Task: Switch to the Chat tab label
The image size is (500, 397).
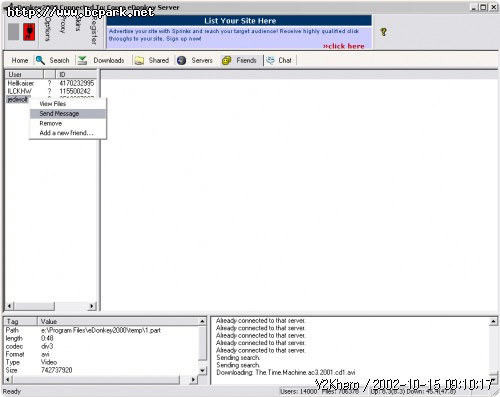Action: [285, 60]
